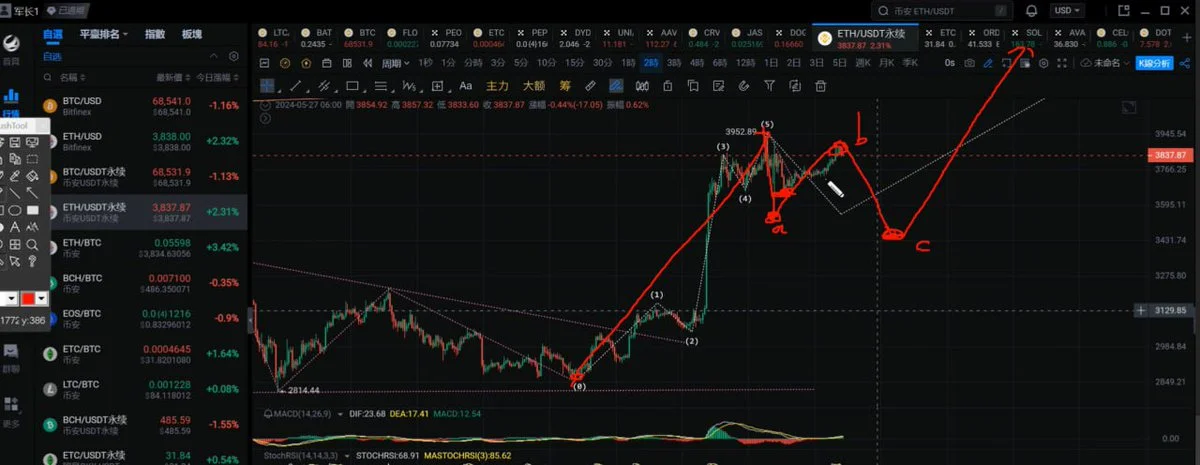Open the 自选 watchlist tab
Image resolution: width=1200 pixels, height=465 pixels.
(52, 34)
